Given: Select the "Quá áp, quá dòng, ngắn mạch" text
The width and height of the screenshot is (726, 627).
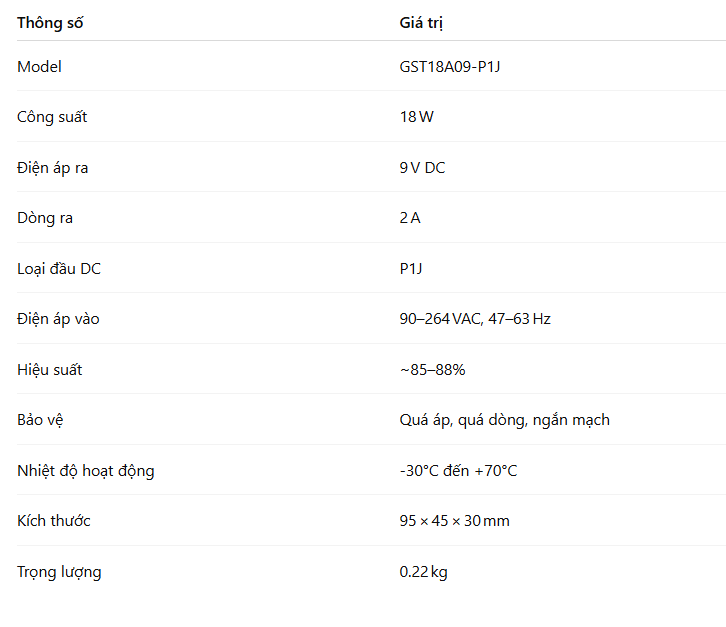Looking at the screenshot, I should [x=504, y=420].
